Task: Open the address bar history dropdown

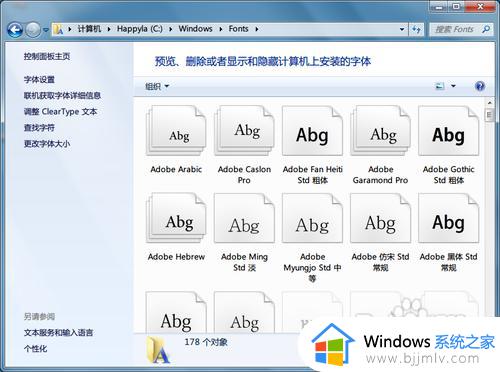Action: [402, 29]
